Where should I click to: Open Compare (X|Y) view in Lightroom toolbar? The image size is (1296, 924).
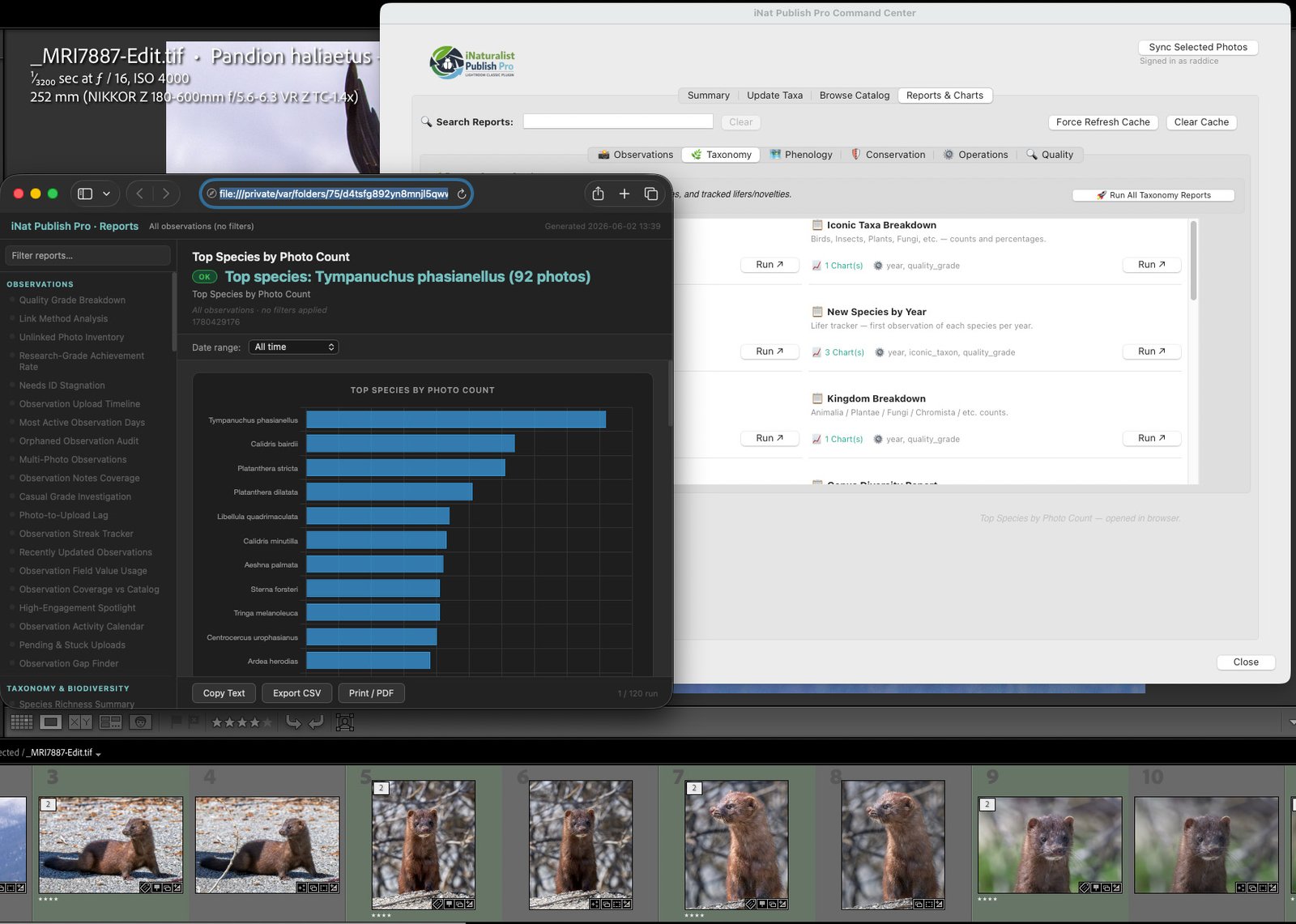[80, 722]
